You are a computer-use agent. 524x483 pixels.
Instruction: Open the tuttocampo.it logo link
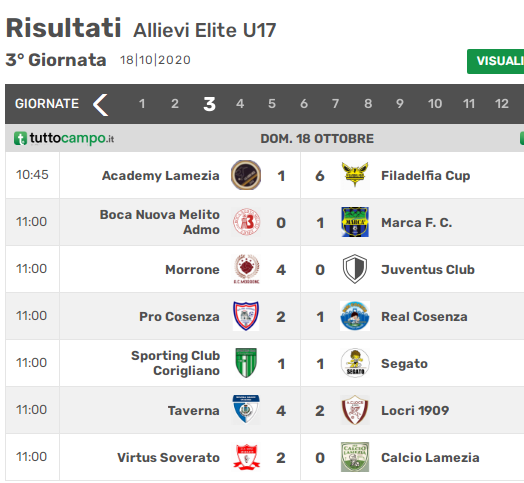point(64,138)
